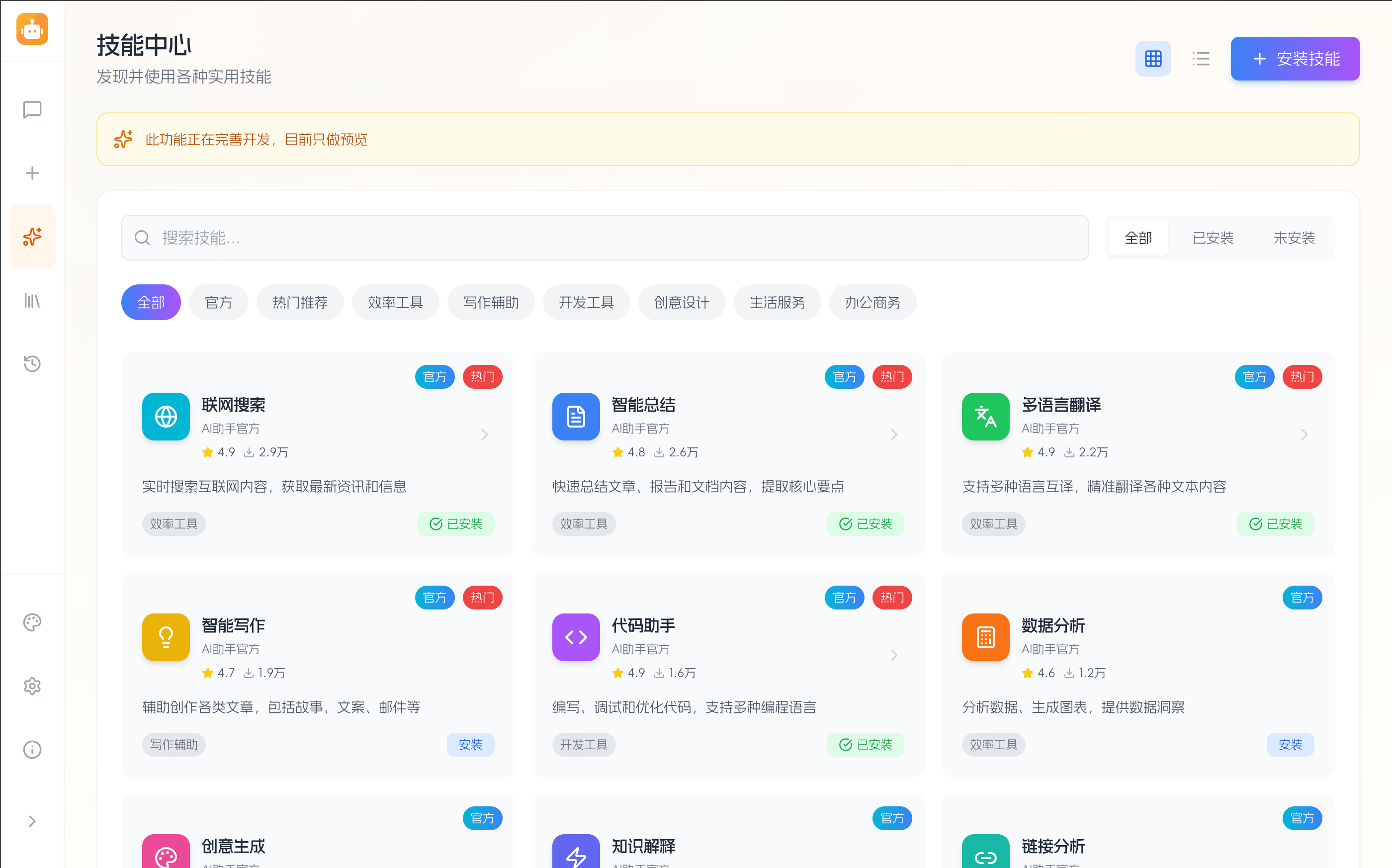Click 已安装 badge on 联网搜索 card

(x=456, y=523)
